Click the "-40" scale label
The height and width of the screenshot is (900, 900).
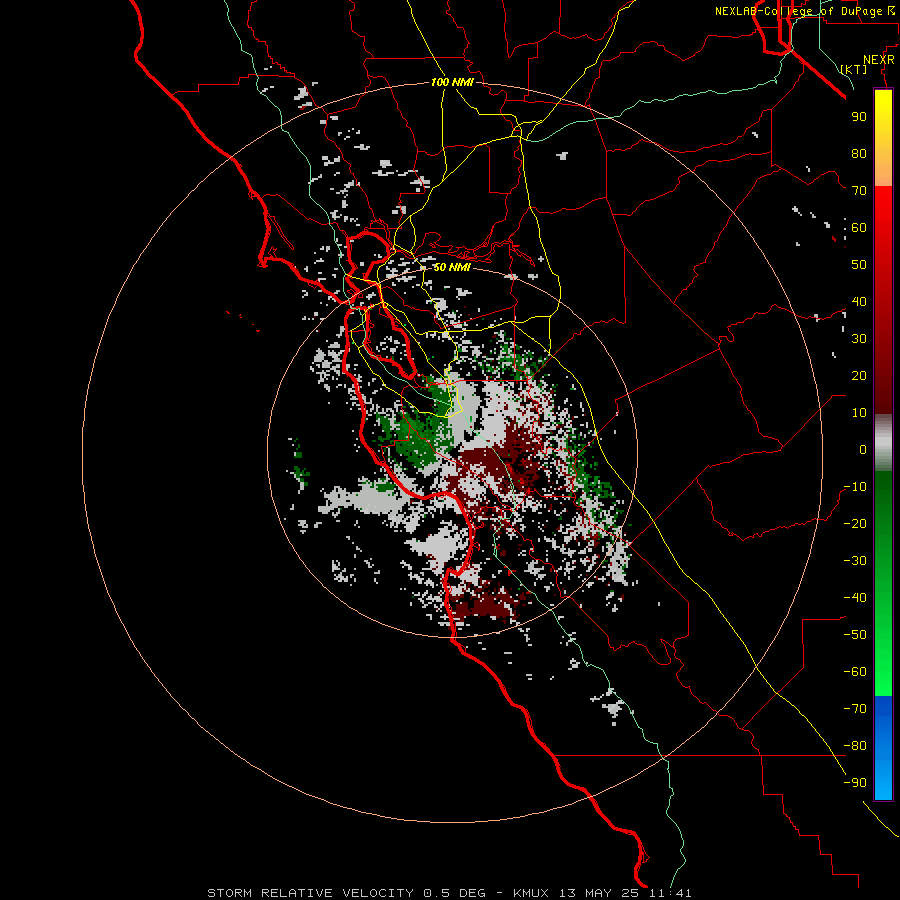pos(855,598)
